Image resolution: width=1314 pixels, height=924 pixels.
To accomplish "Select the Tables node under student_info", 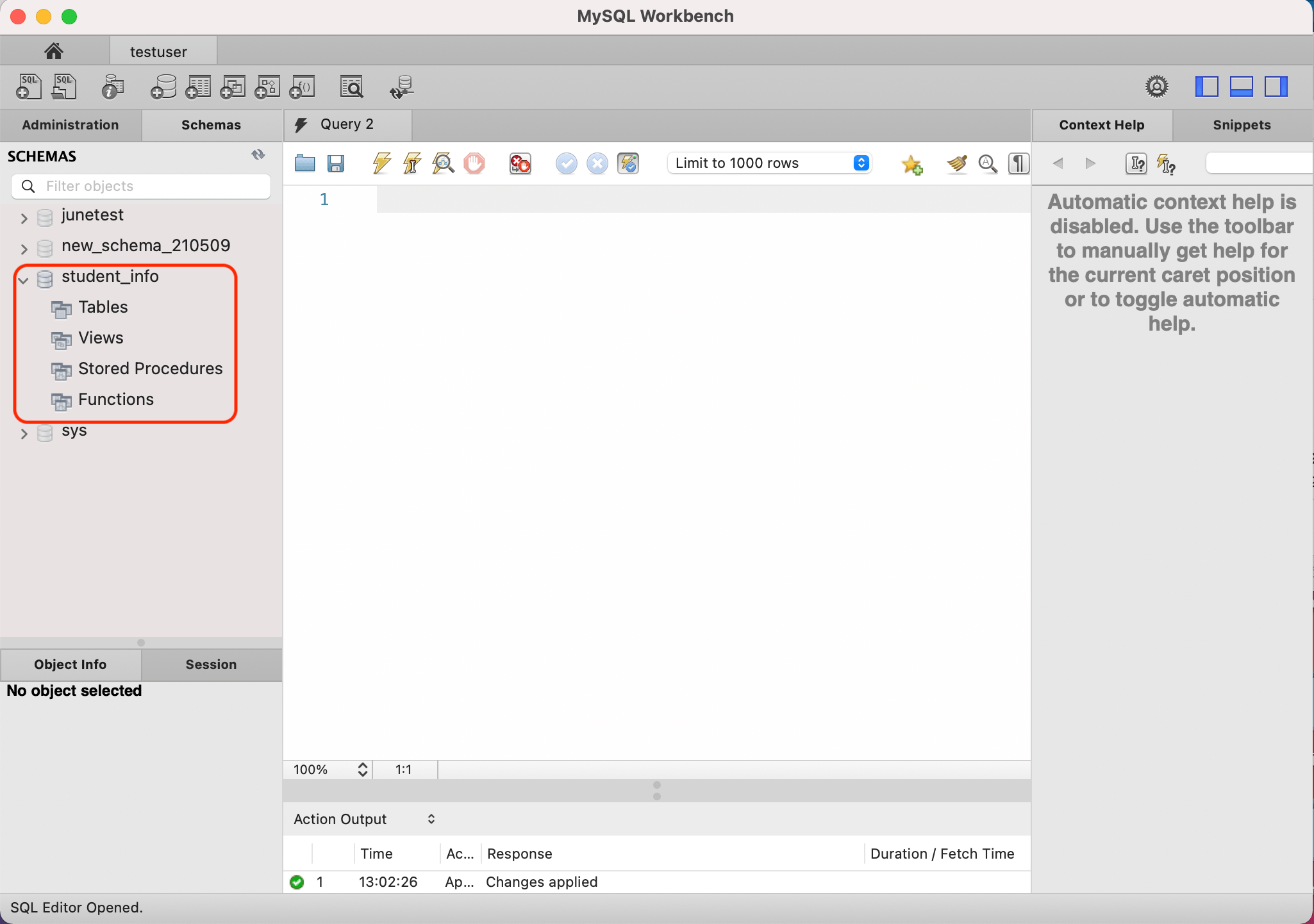I will [103, 308].
